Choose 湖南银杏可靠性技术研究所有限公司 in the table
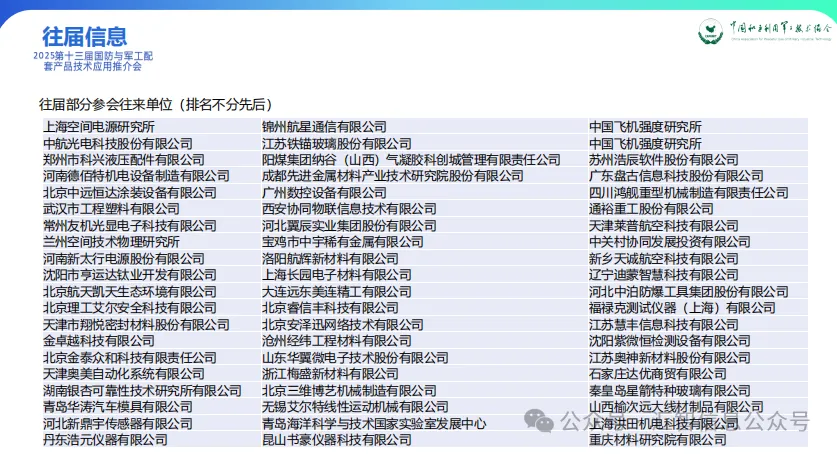The width and height of the screenshot is (837, 454). click(x=142, y=391)
